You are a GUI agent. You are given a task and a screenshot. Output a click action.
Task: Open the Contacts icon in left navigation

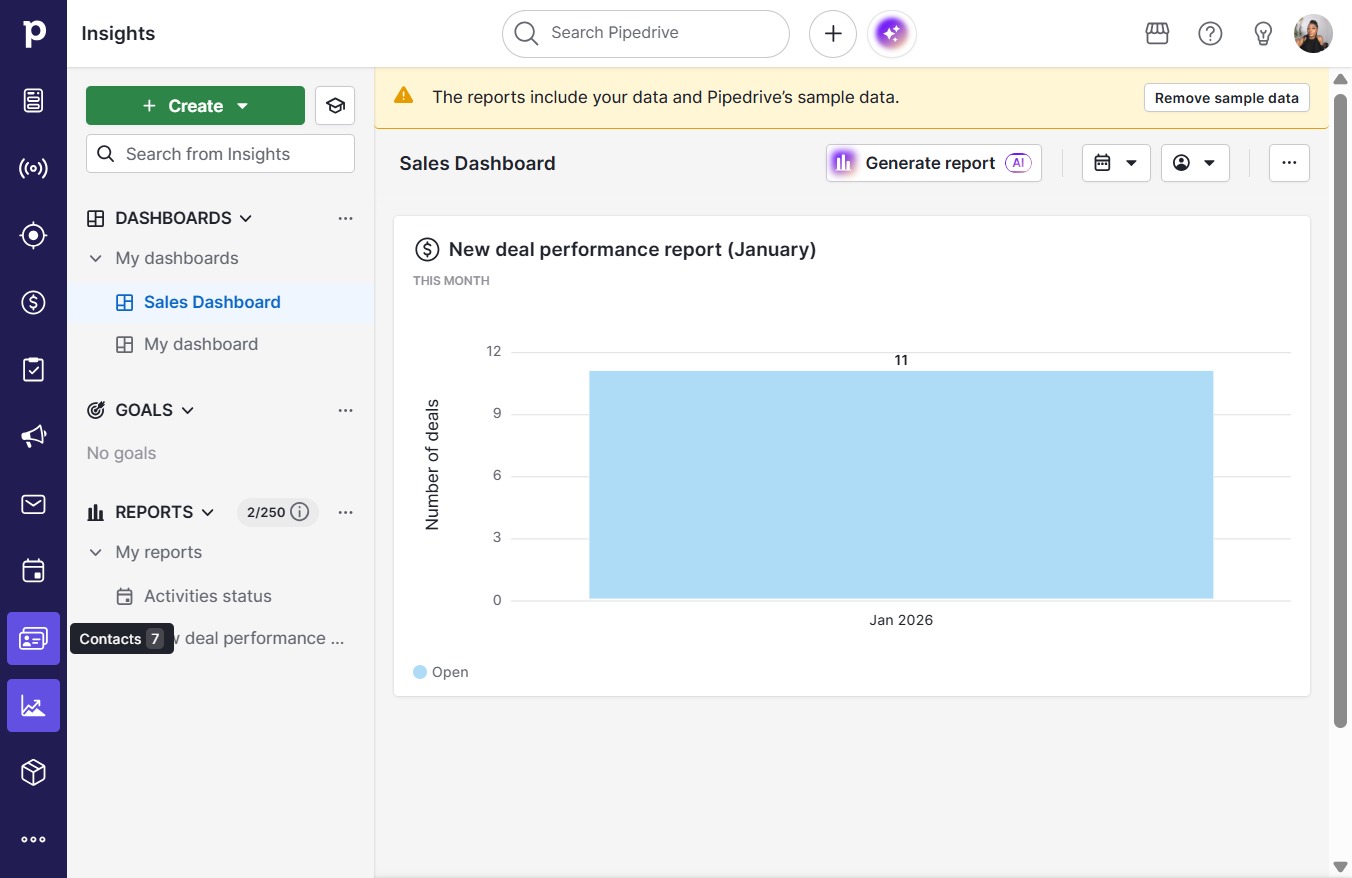tap(34, 638)
